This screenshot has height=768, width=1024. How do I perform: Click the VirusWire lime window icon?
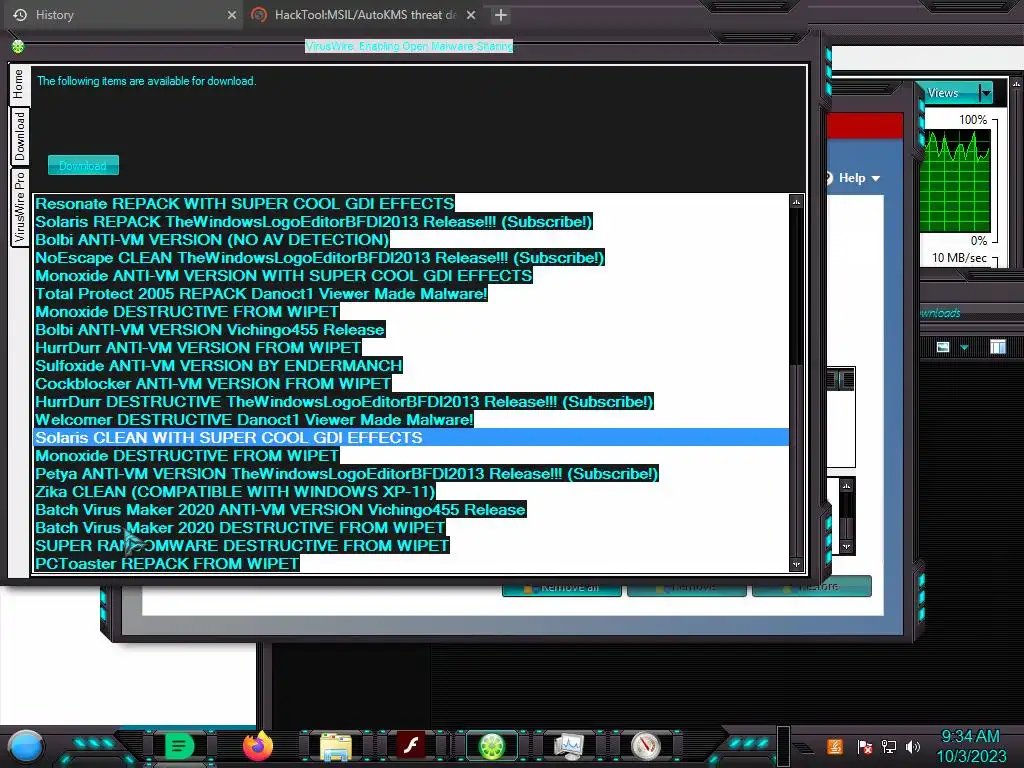[x=18, y=46]
